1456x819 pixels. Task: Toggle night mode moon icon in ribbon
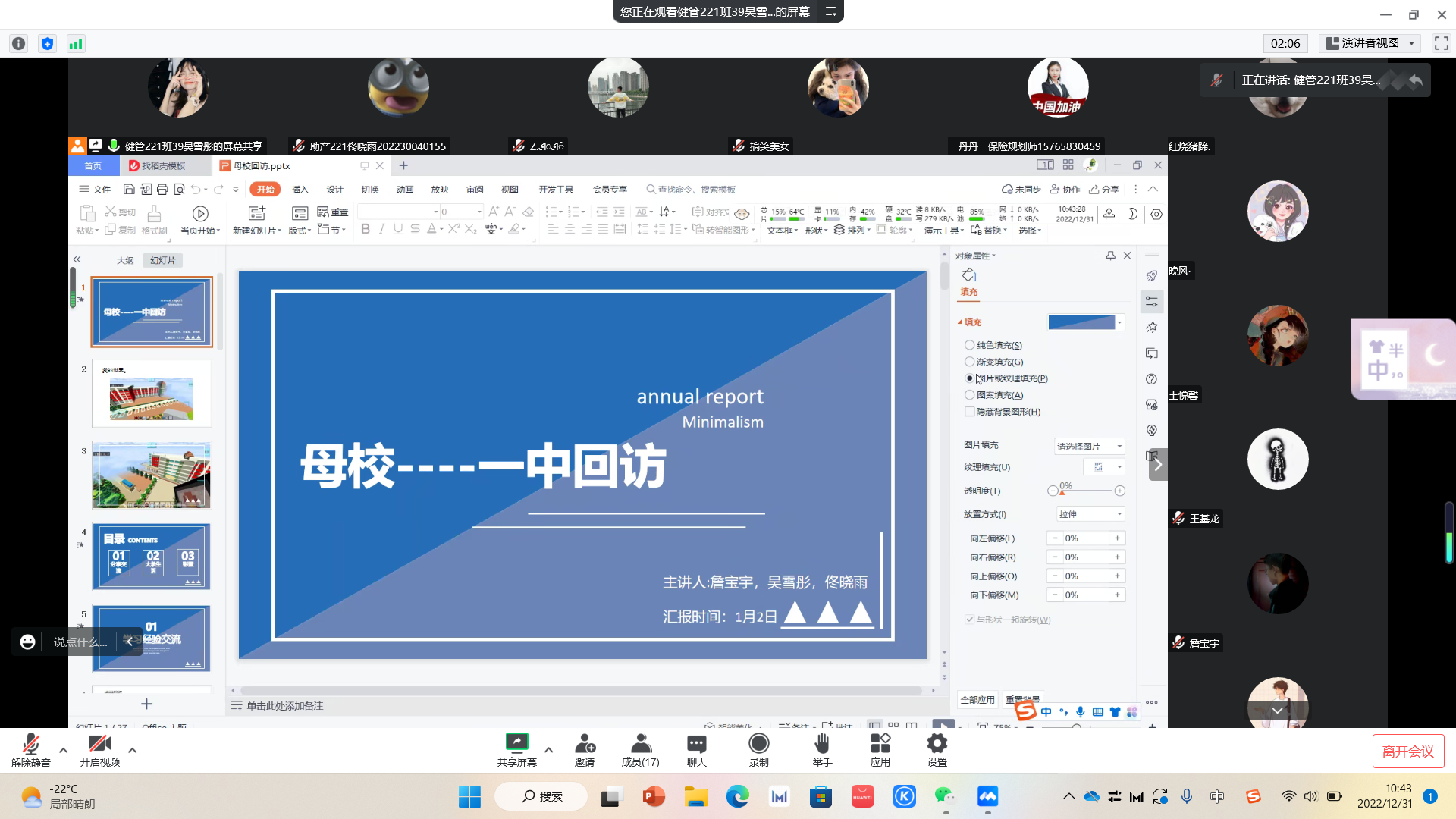1132,214
